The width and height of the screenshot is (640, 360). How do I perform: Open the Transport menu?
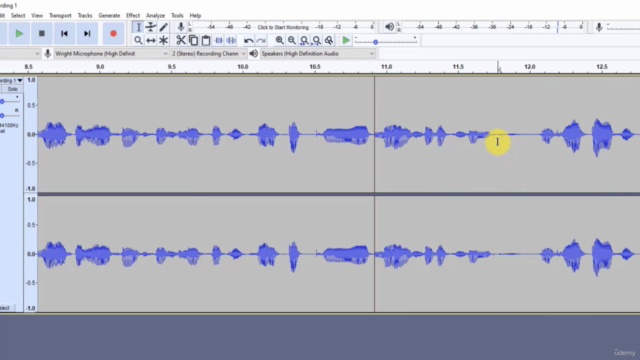tap(60, 16)
